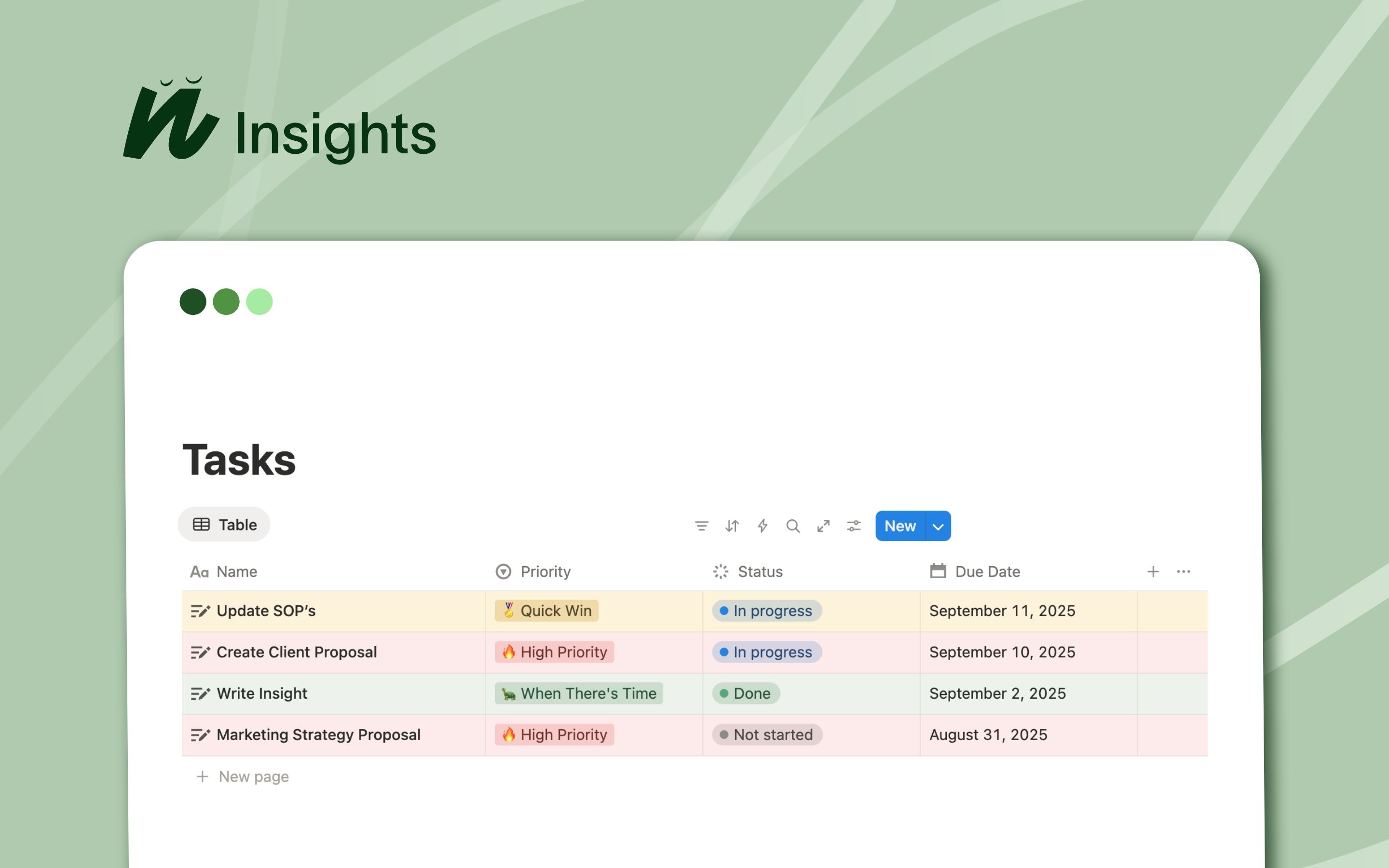
Task: Click the Aa icon on the Name column
Action: [x=200, y=571]
